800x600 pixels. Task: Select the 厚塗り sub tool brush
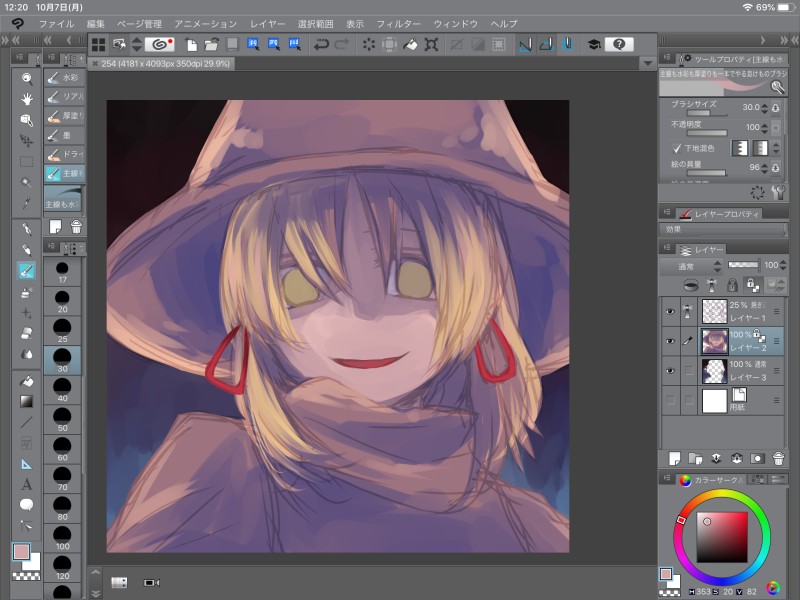point(64,116)
